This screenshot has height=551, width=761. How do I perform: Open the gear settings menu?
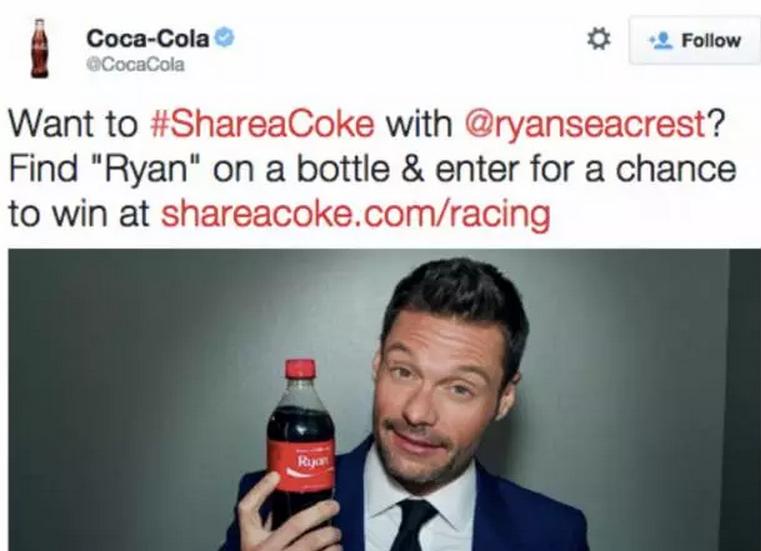(x=599, y=39)
